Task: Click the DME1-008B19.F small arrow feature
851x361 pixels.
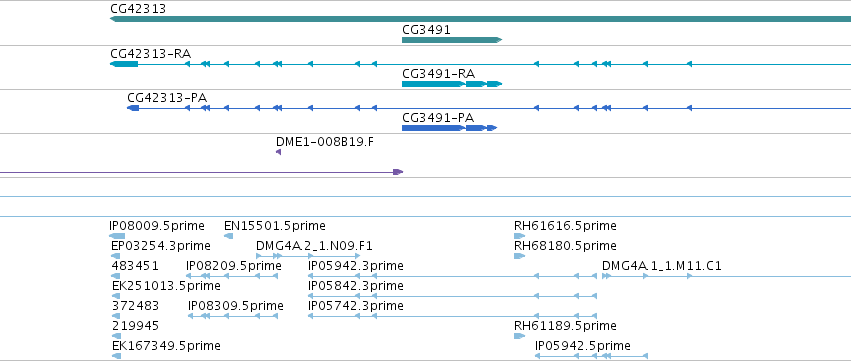Action: tap(278, 153)
